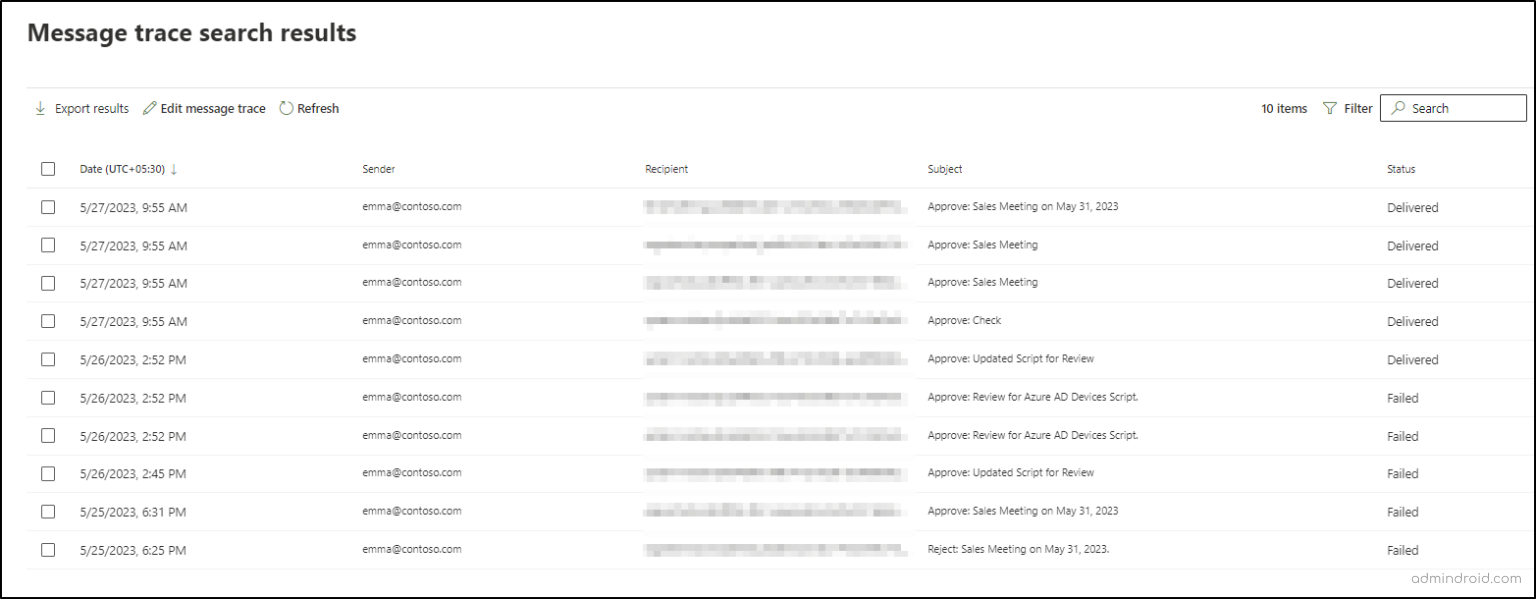Sort results by the Sender column header
Screen dimensions: 1536x599
tap(378, 169)
